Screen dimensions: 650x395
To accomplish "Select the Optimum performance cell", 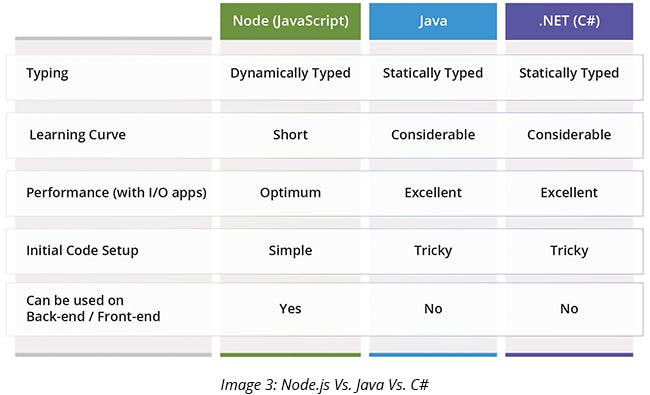I will pyautogui.click(x=290, y=193).
